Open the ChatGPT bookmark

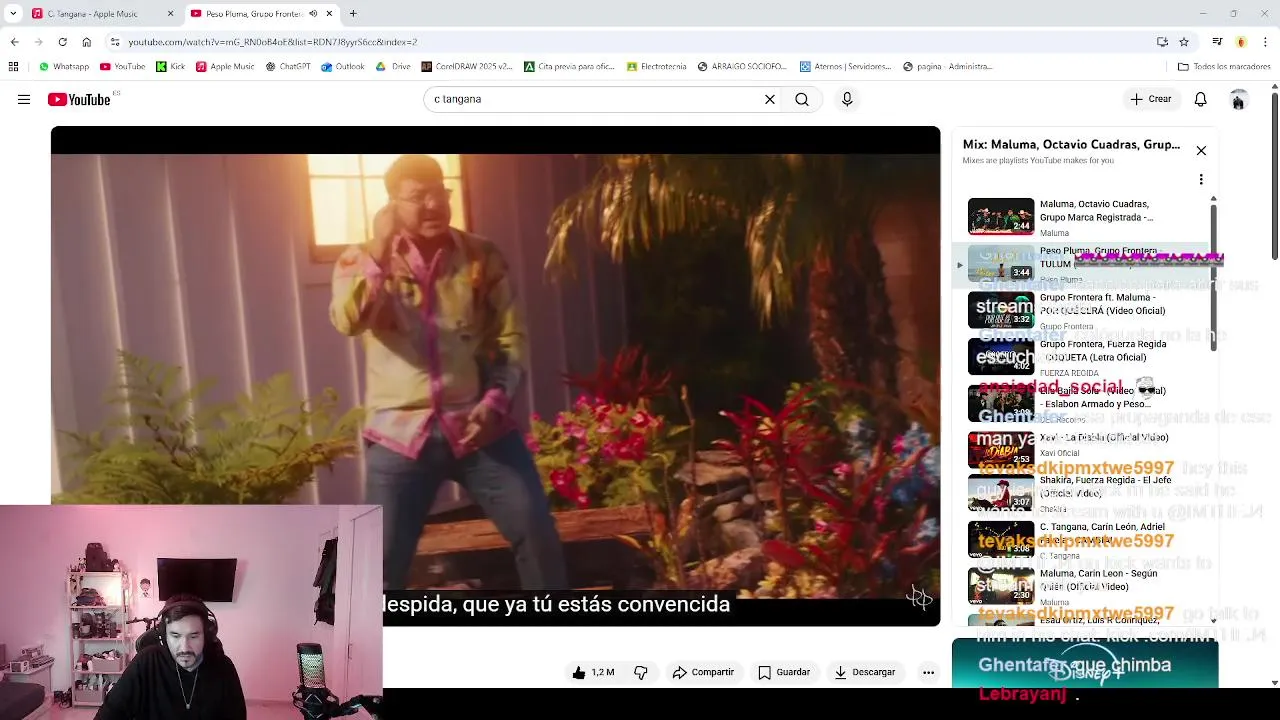(288, 67)
